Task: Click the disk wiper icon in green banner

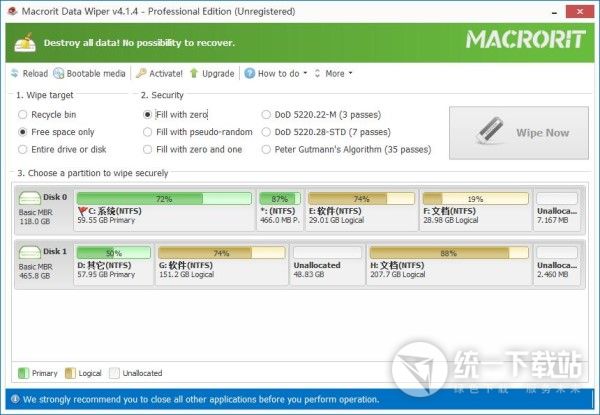Action: coord(24,41)
